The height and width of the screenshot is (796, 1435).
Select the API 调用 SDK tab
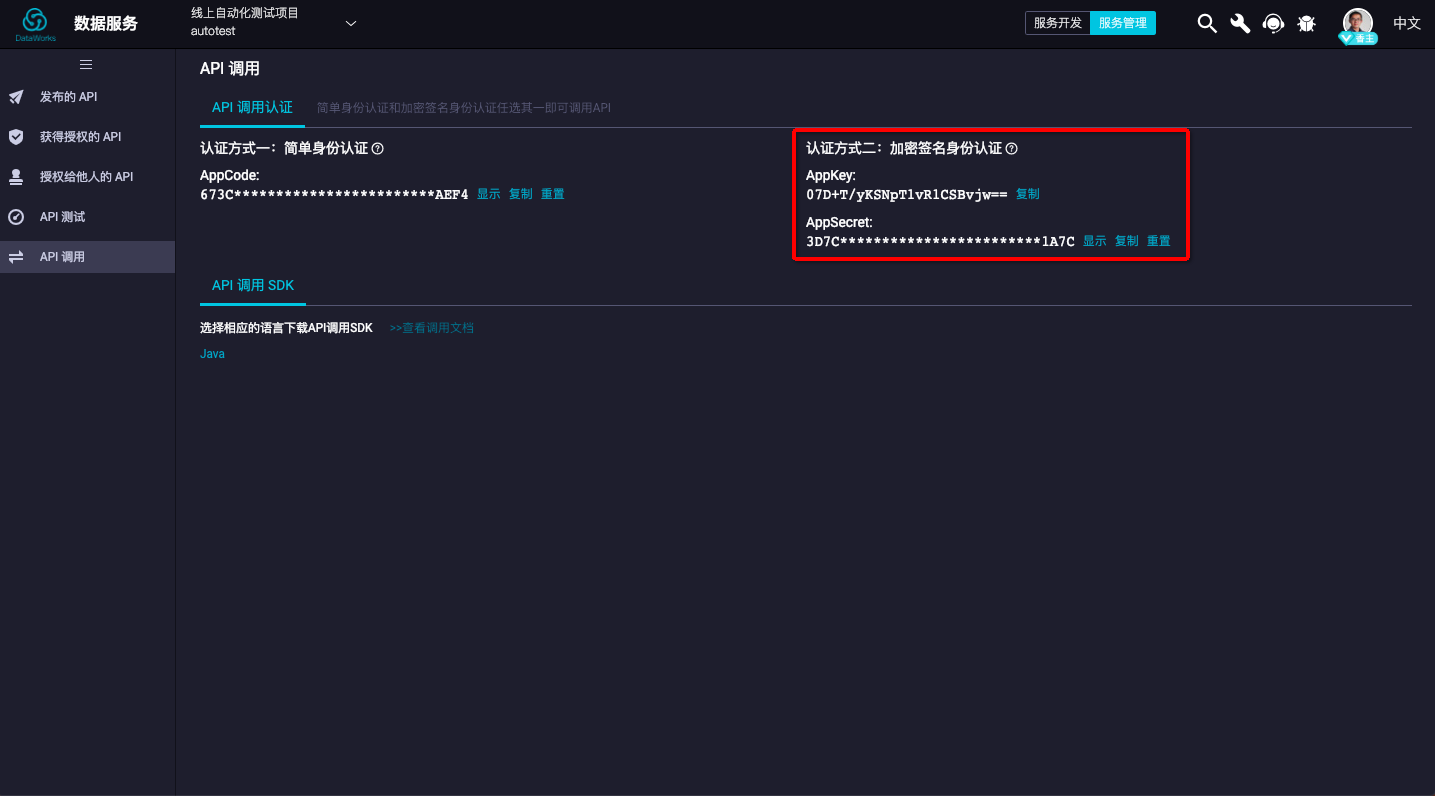(x=253, y=285)
